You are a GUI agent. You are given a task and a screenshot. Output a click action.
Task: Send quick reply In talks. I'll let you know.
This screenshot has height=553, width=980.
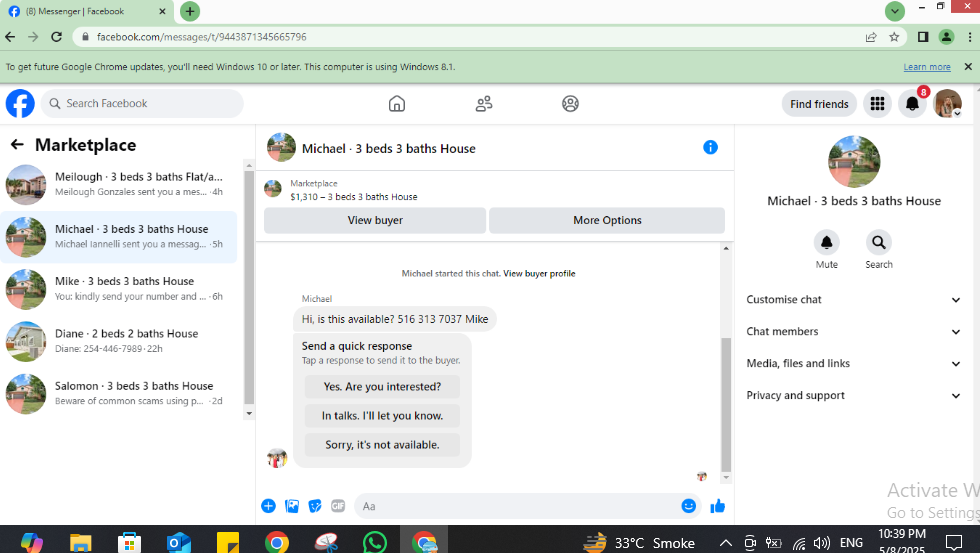click(382, 416)
